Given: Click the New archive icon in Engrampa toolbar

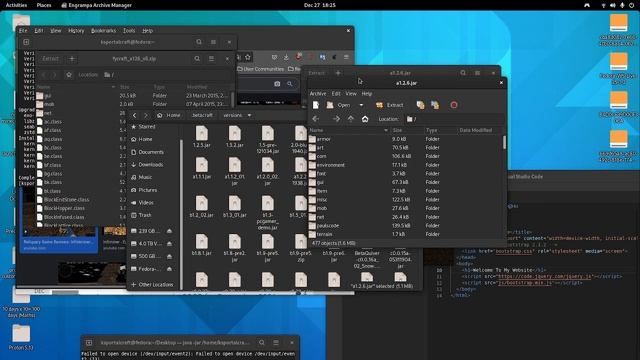Looking at the screenshot, I should [x=316, y=105].
